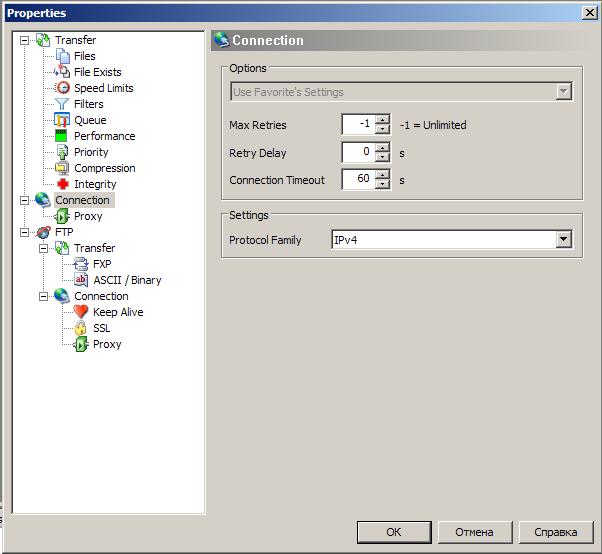Click the Filters funnel icon

coord(62,104)
